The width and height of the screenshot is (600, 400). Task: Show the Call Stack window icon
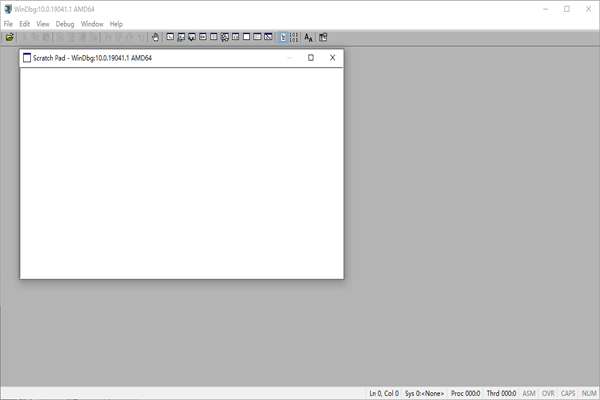tap(225, 37)
